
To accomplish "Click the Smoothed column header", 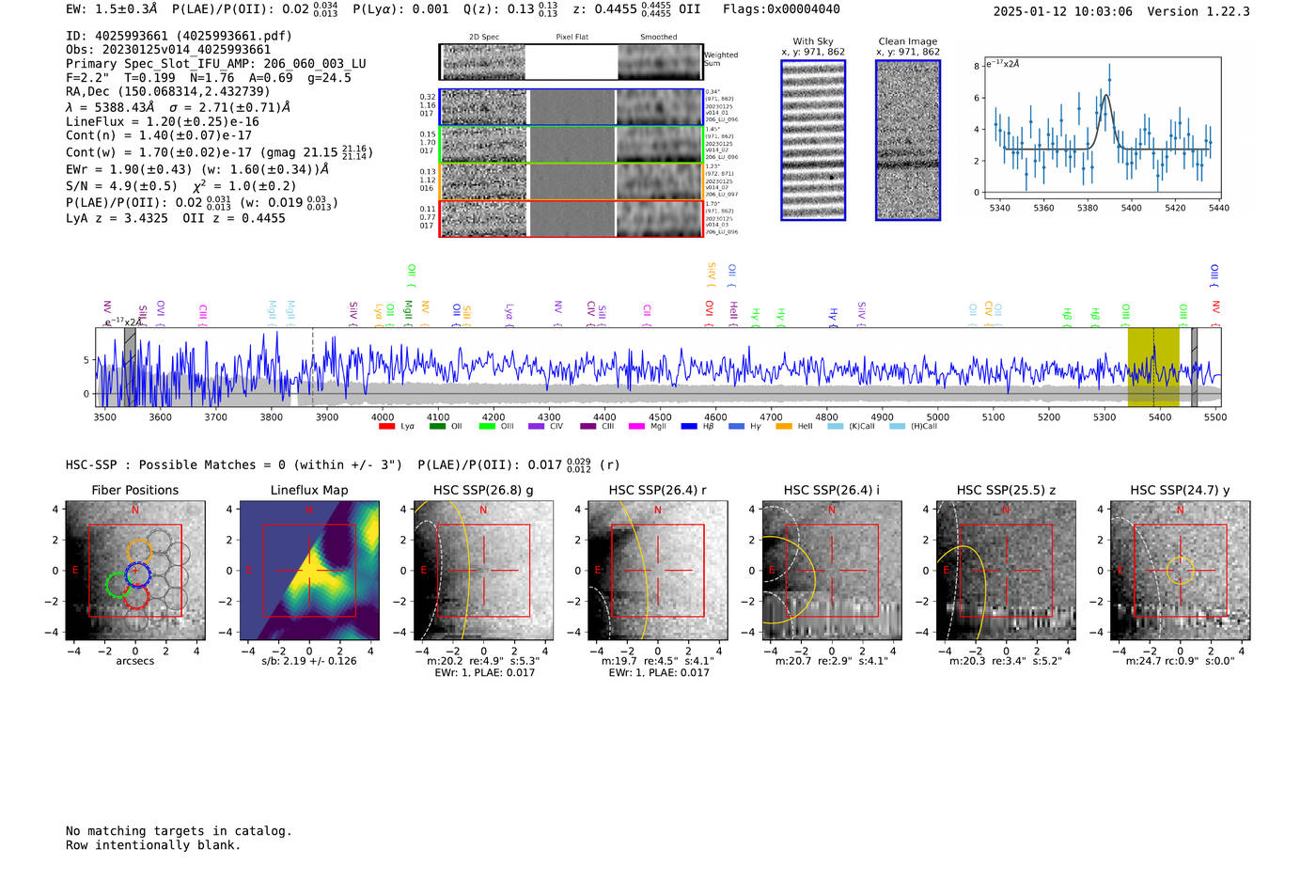I will 658,38.
